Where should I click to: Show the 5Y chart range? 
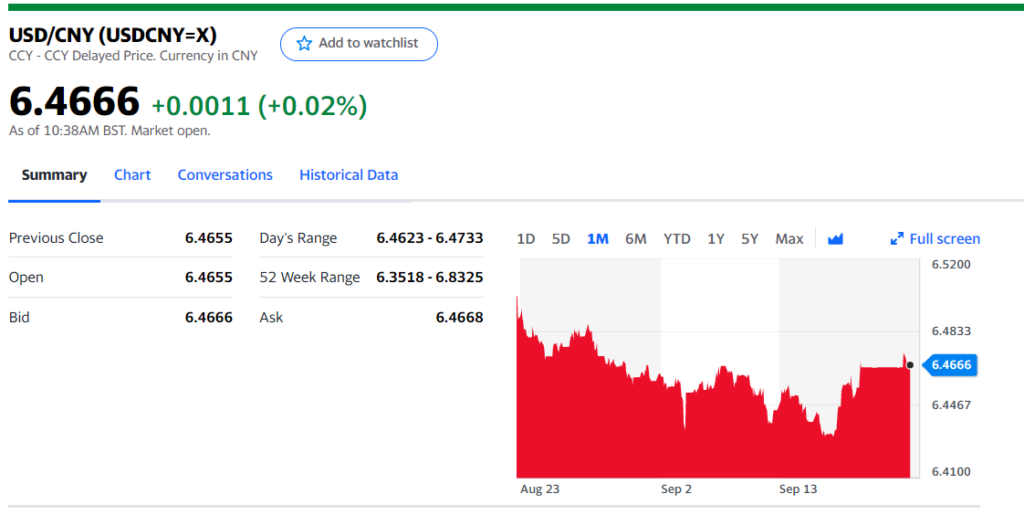[x=750, y=239]
